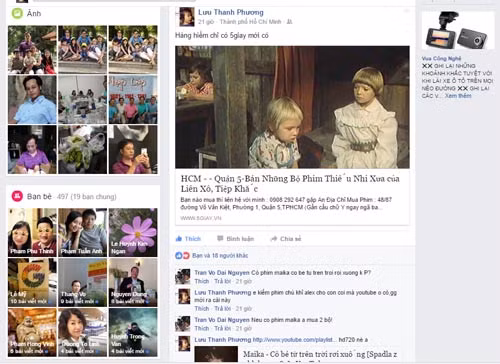Viewport: 500px width, 364px height.
Task: Click the like and love reaction icons
Action: [x=182, y=256]
